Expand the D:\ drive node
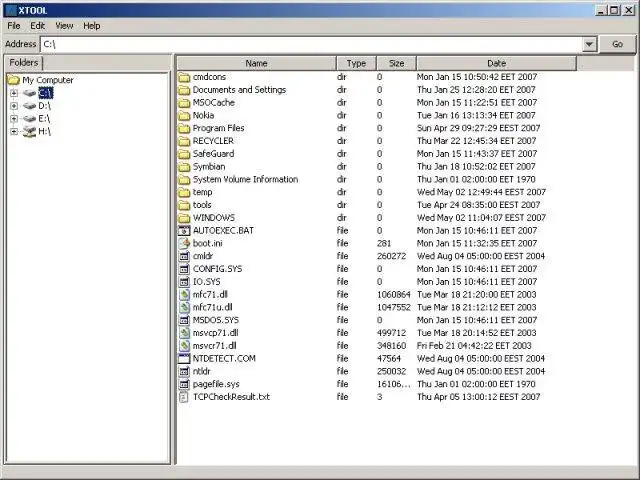 [14, 106]
